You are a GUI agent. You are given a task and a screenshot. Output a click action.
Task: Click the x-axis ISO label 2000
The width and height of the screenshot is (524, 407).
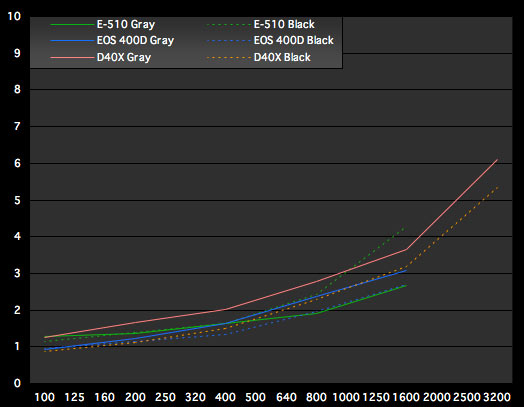437,397
